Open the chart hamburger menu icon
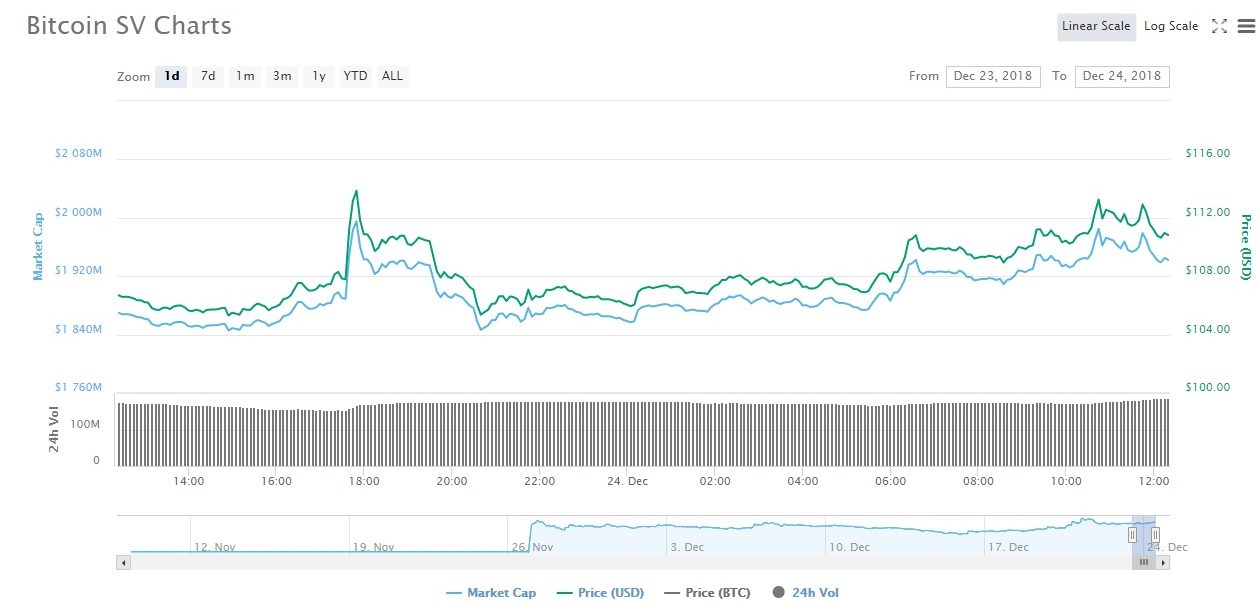Viewport: 1260px width, 607px height. (x=1245, y=27)
